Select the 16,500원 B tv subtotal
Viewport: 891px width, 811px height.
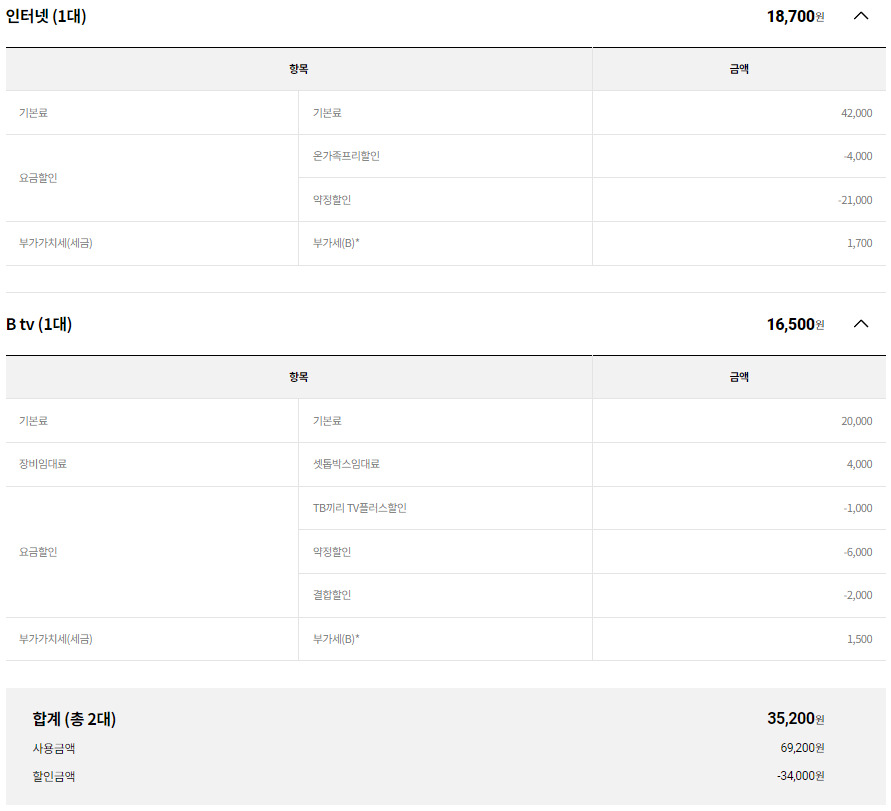(x=795, y=324)
